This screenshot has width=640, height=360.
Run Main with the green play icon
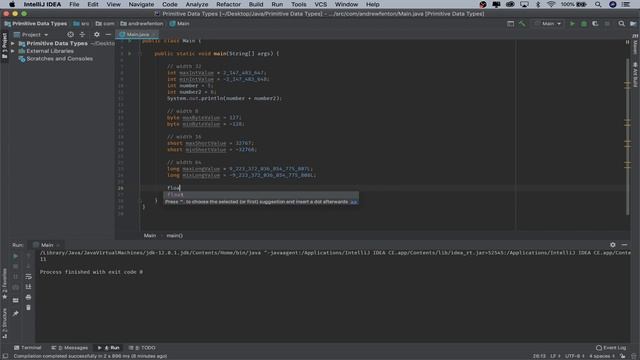[x=572, y=24]
